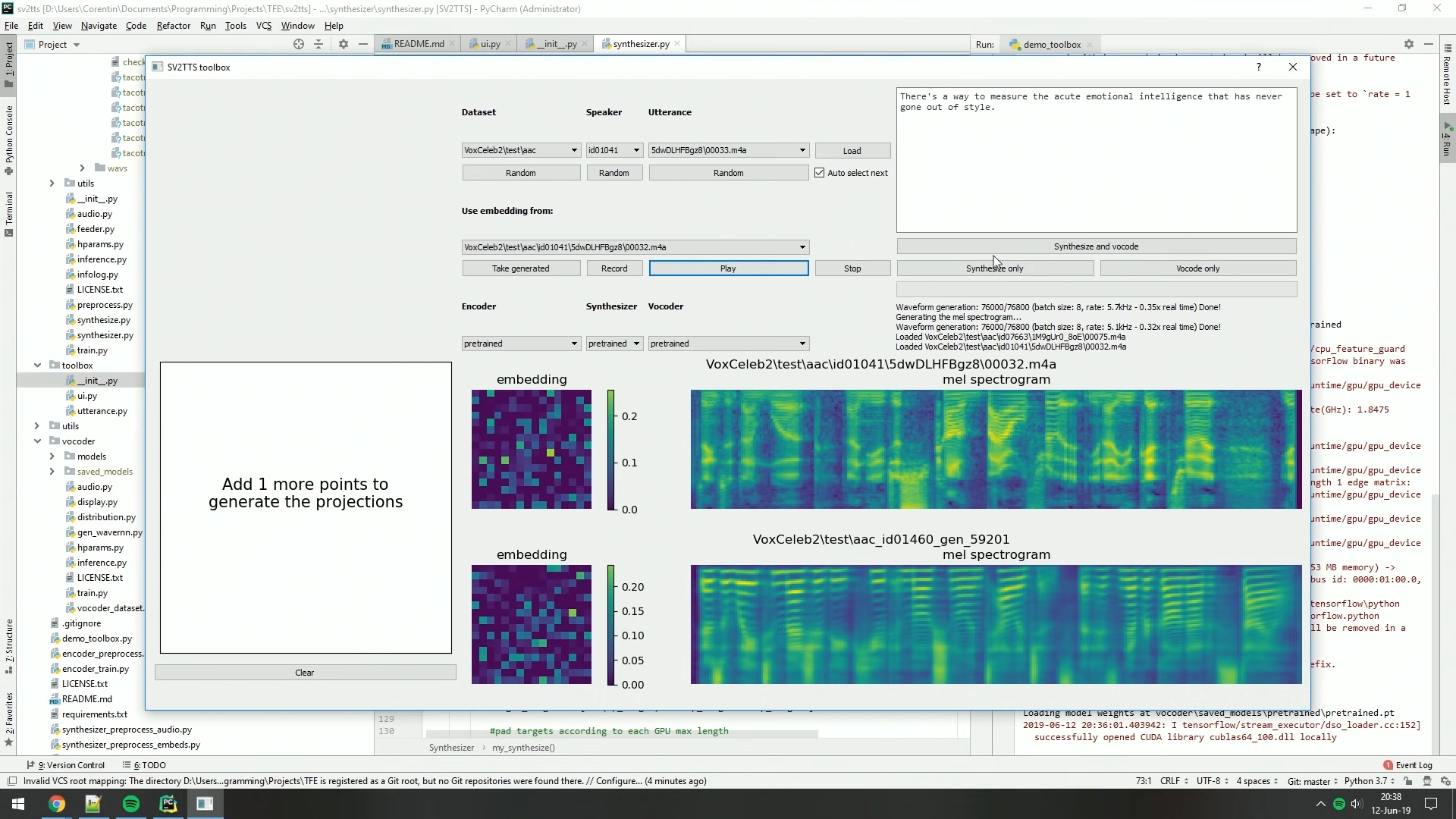Click the 'Clear' projections button
The width and height of the screenshot is (1456, 819).
(305, 672)
